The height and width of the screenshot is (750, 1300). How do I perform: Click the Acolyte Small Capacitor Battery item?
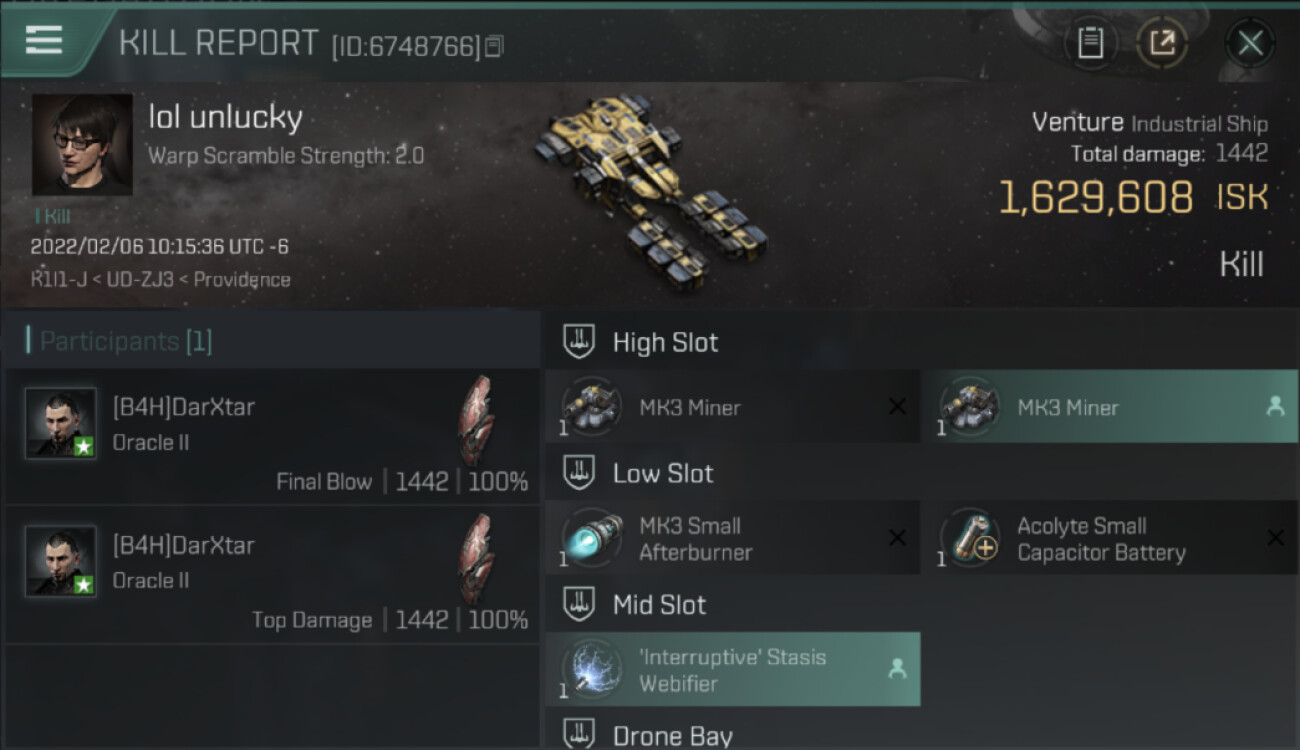point(1110,538)
